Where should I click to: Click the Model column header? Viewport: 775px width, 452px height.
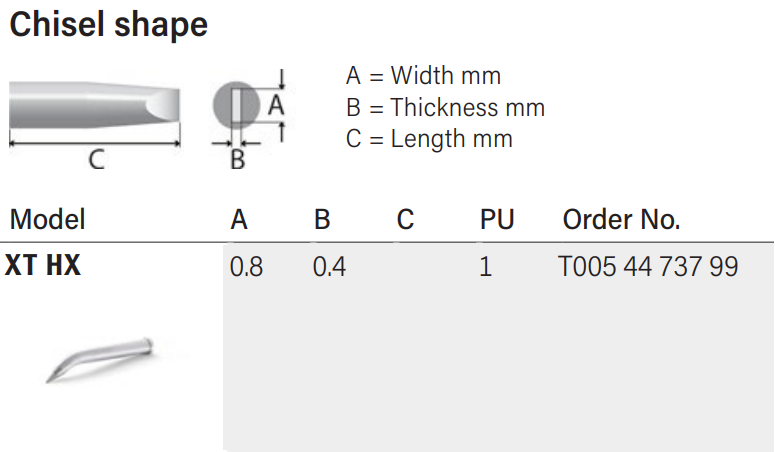coord(47,219)
